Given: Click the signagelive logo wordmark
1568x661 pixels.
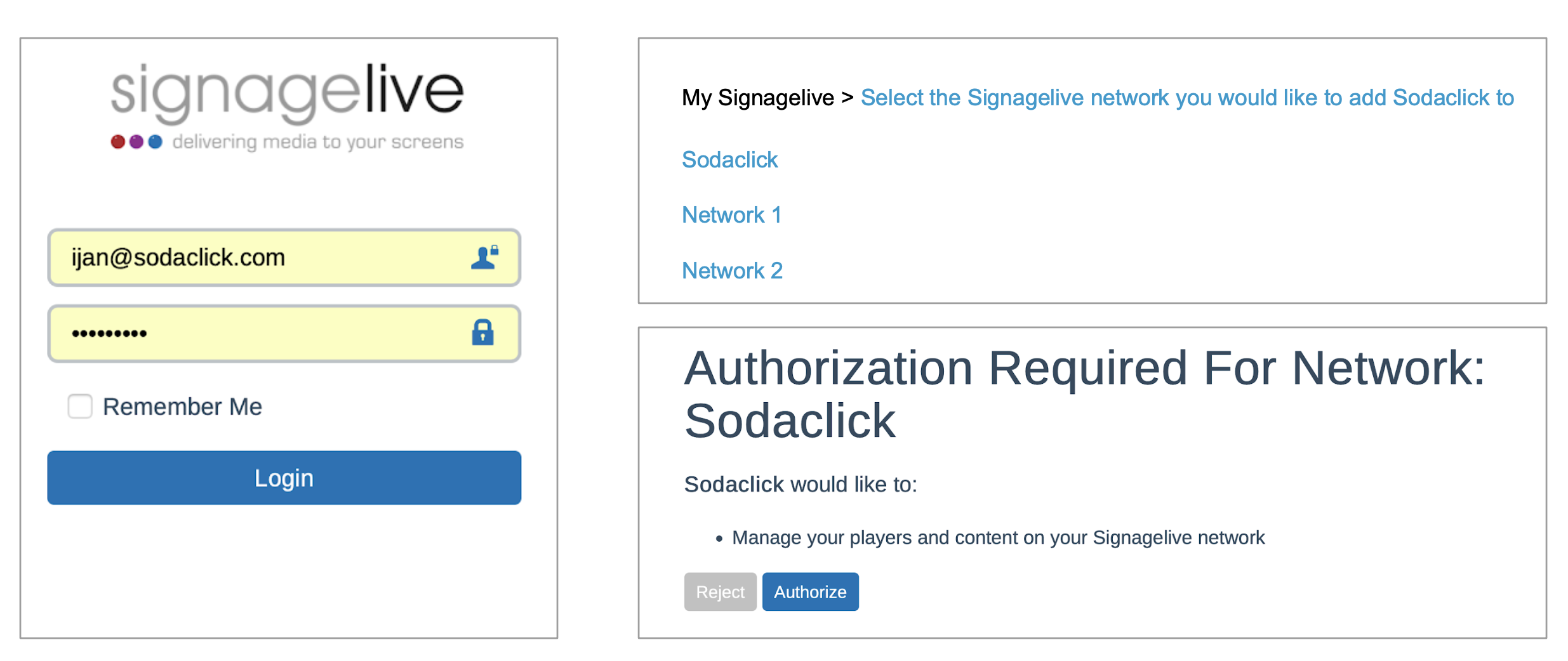Looking at the screenshot, I should coord(287,93).
